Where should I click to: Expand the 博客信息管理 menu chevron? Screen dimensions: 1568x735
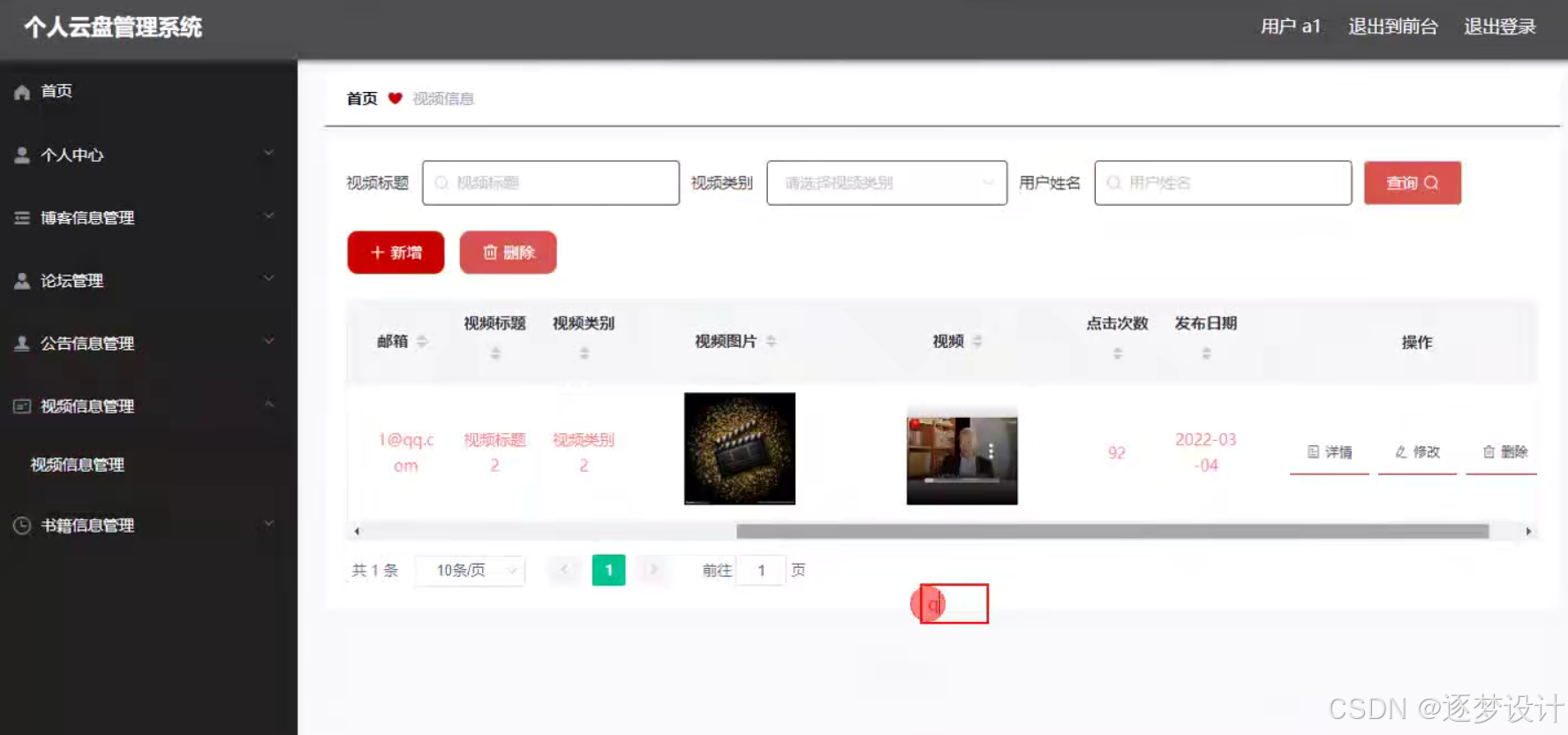click(269, 216)
